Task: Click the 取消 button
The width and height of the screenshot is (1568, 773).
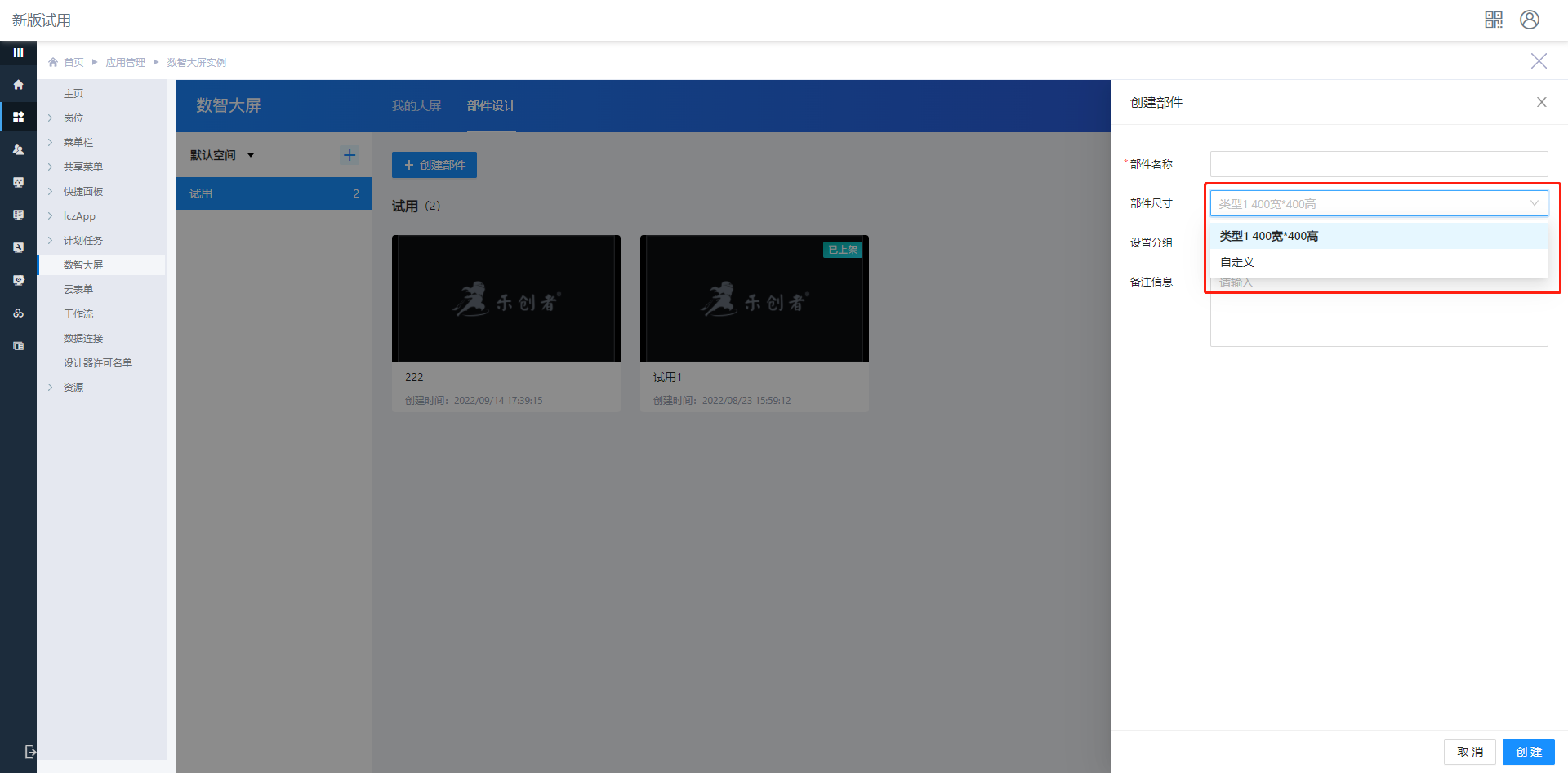Action: pyautogui.click(x=1469, y=752)
